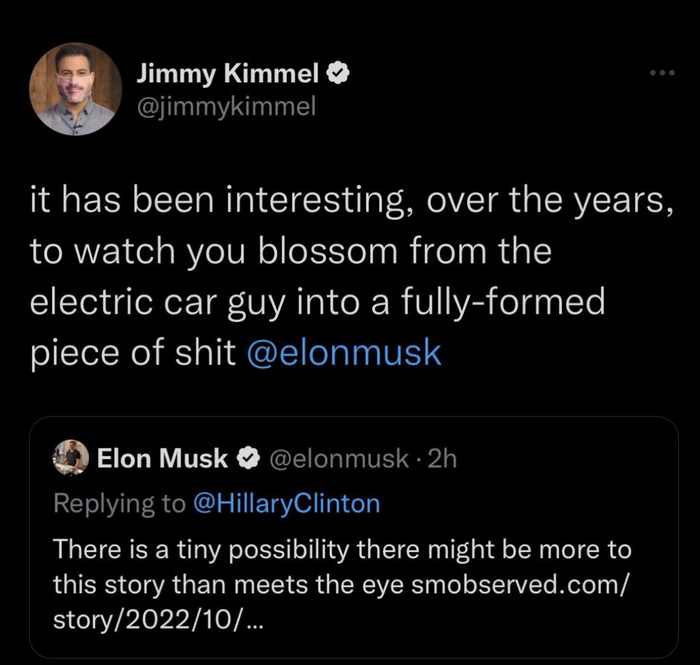This screenshot has height=665, width=700.
Task: Click the "to watch you blossom from the" line
Action: pos(290,251)
